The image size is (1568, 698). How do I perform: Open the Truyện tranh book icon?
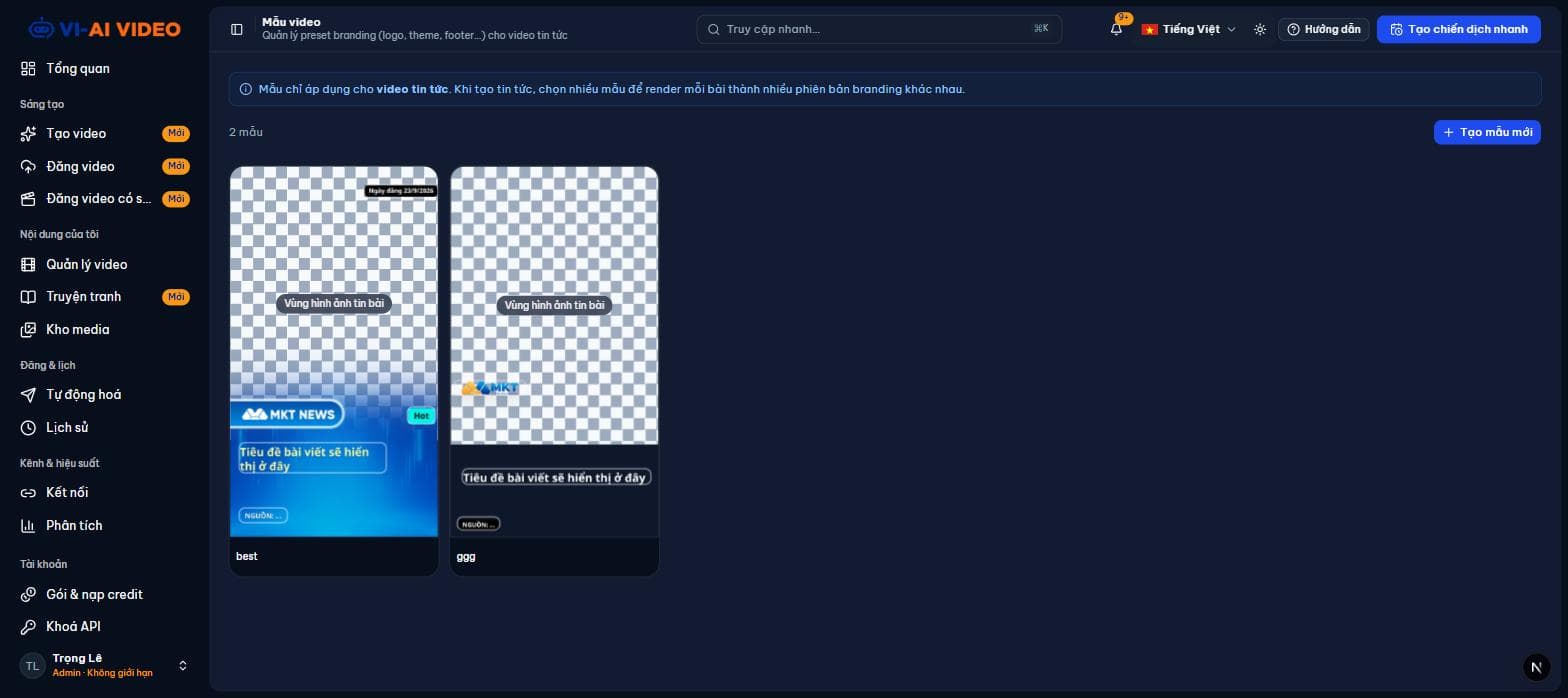coord(28,297)
